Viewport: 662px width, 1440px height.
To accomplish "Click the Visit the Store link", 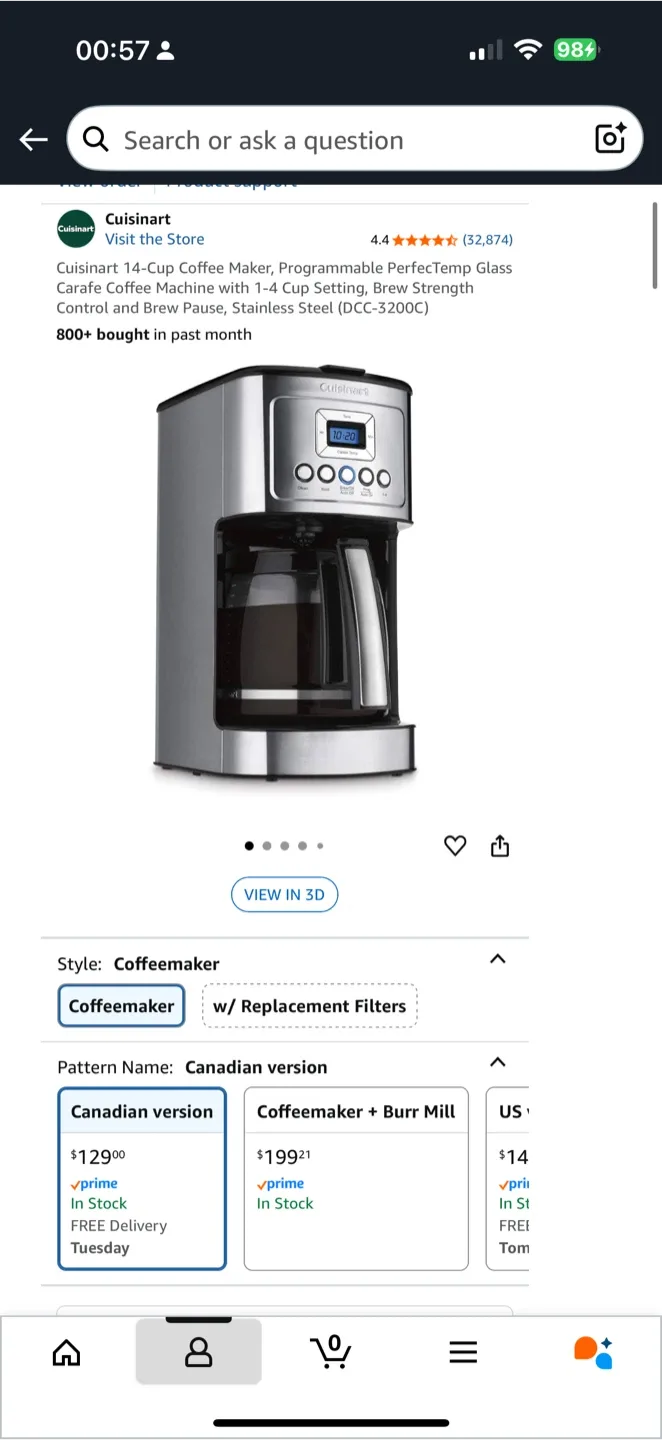I will click(x=155, y=239).
